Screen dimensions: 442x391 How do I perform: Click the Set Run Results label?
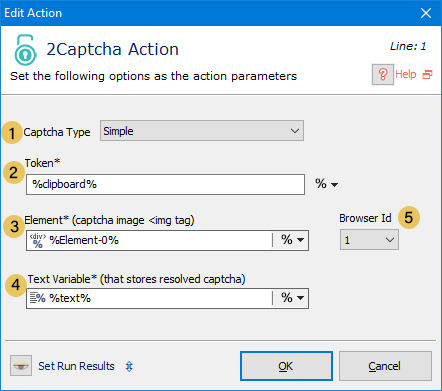[76, 366]
